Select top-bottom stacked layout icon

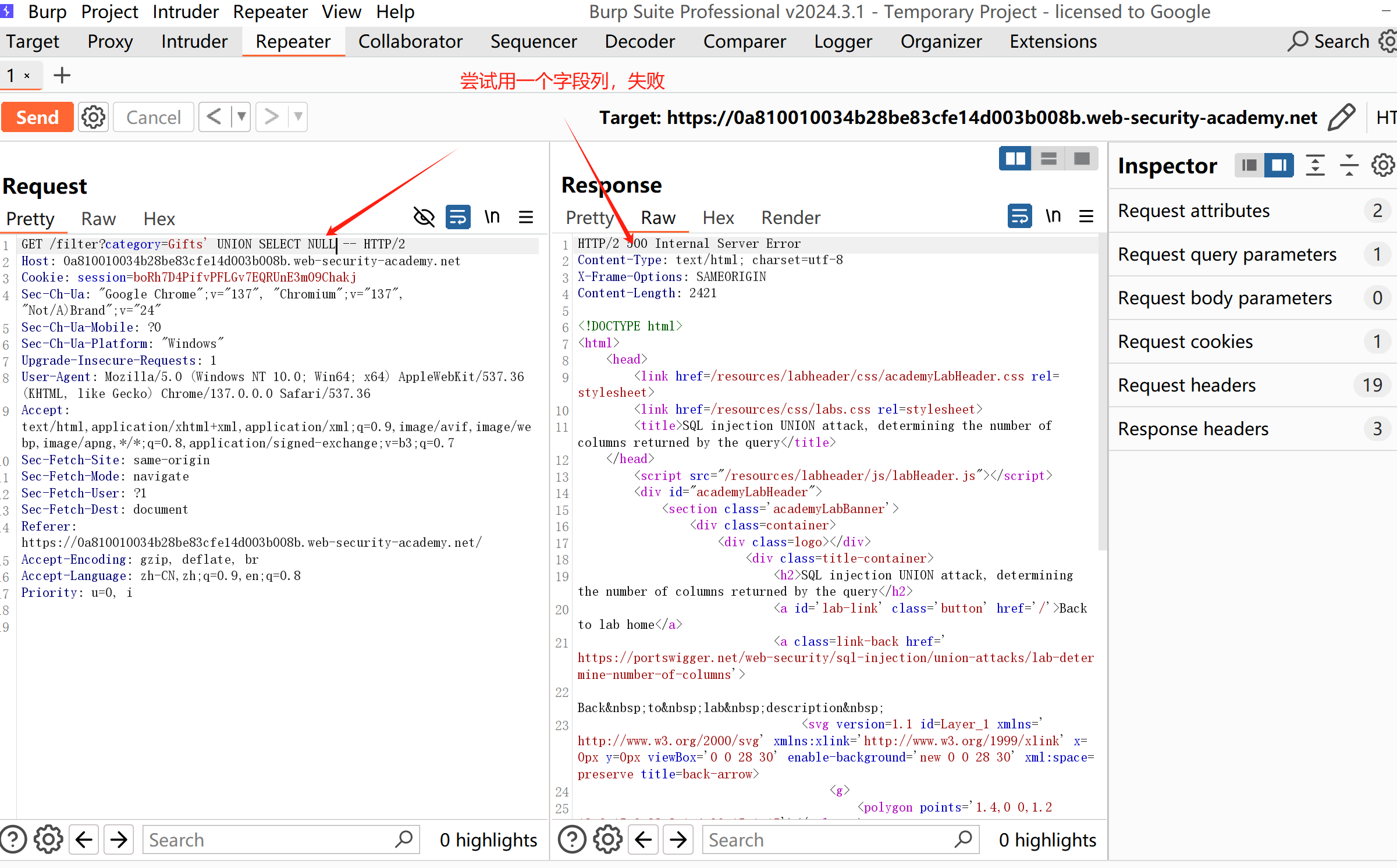1048,158
